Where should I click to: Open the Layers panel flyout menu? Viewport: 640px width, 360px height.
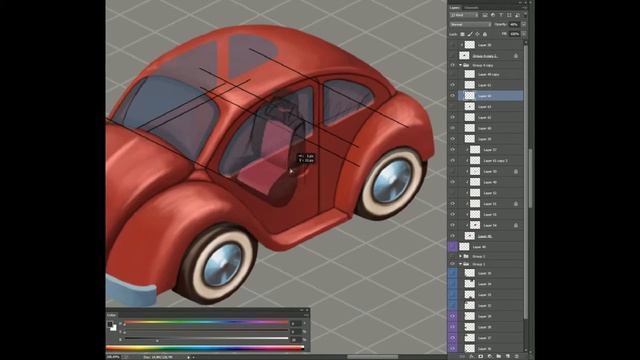(x=524, y=8)
